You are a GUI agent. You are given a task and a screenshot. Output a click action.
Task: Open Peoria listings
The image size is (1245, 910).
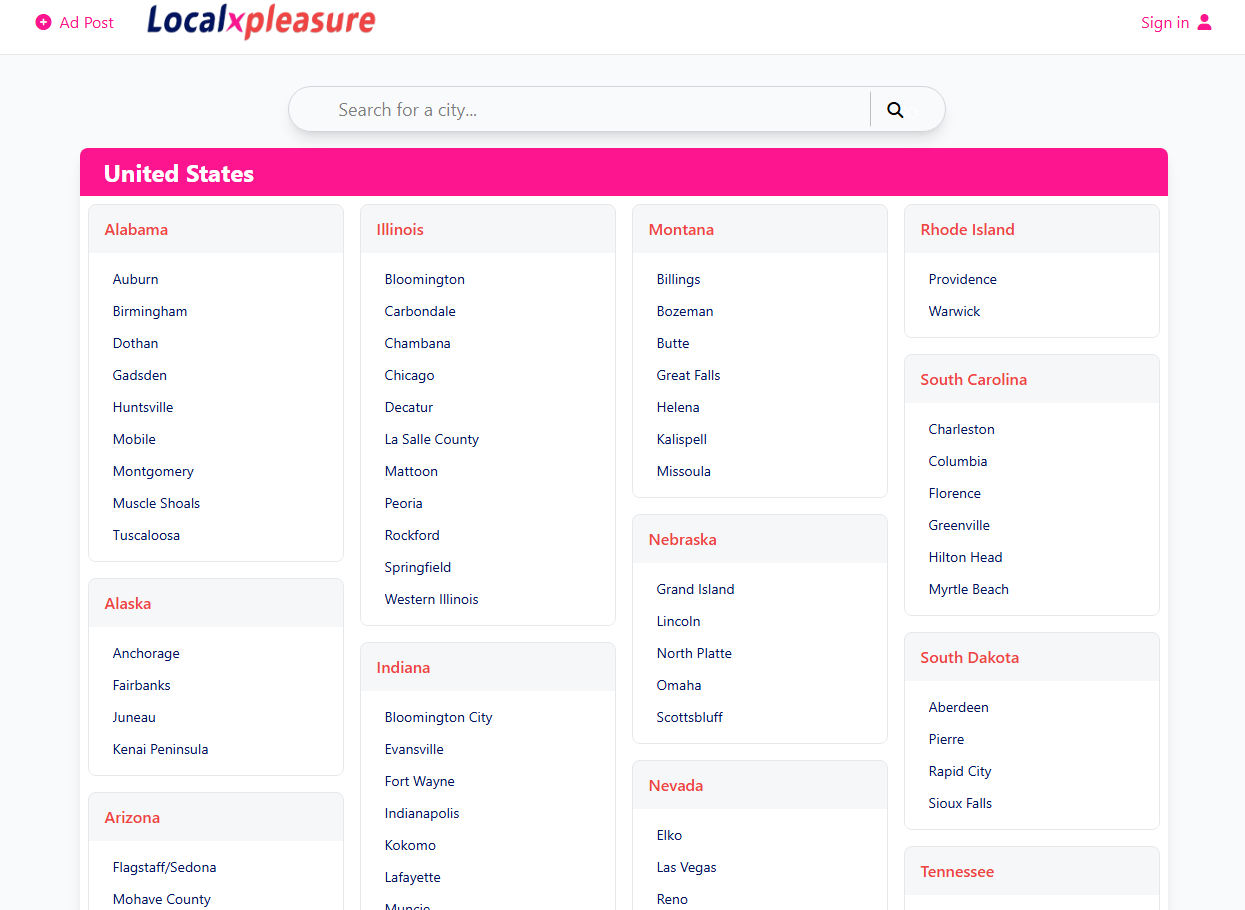(x=403, y=503)
